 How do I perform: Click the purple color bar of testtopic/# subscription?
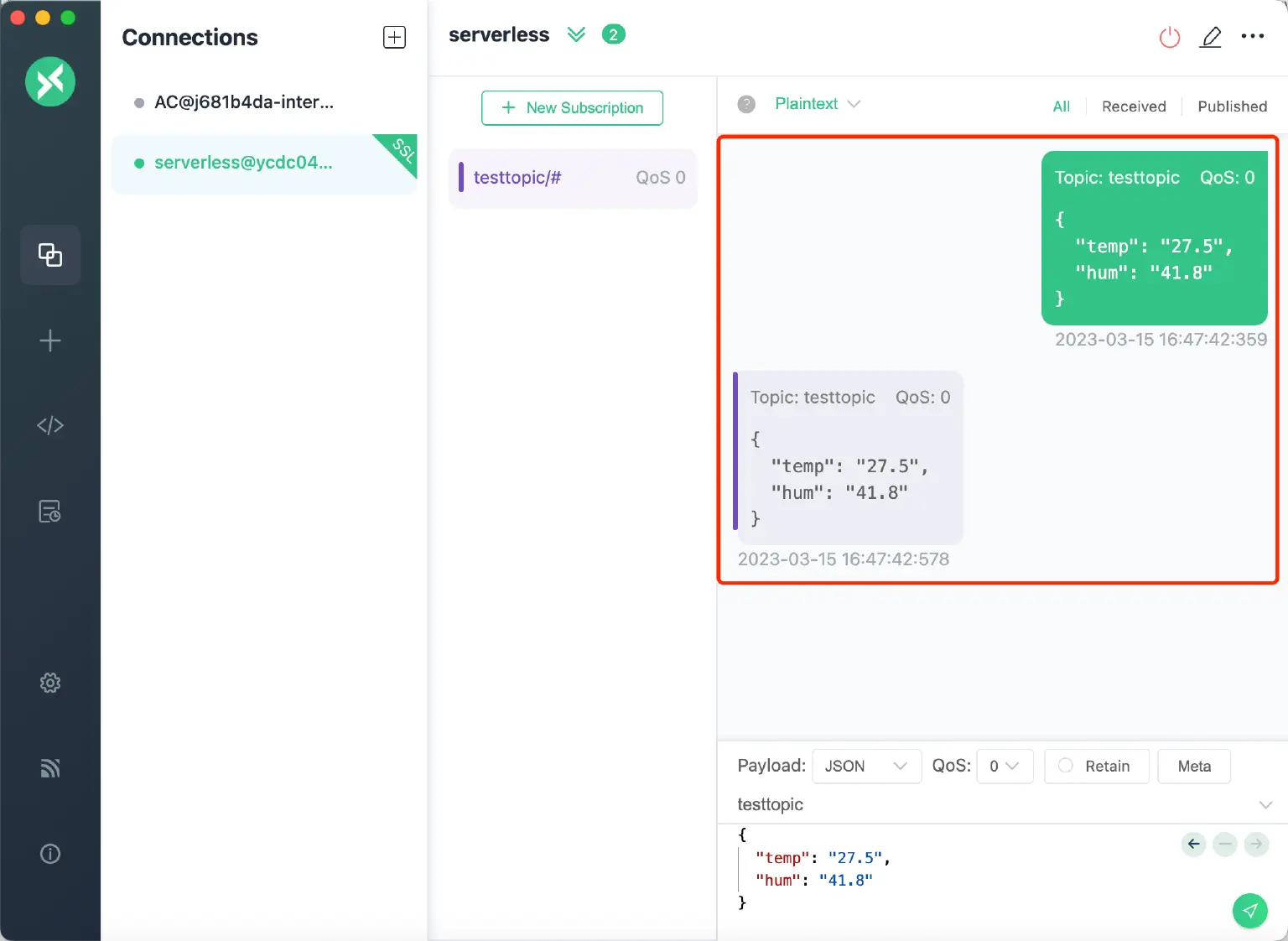click(x=461, y=178)
